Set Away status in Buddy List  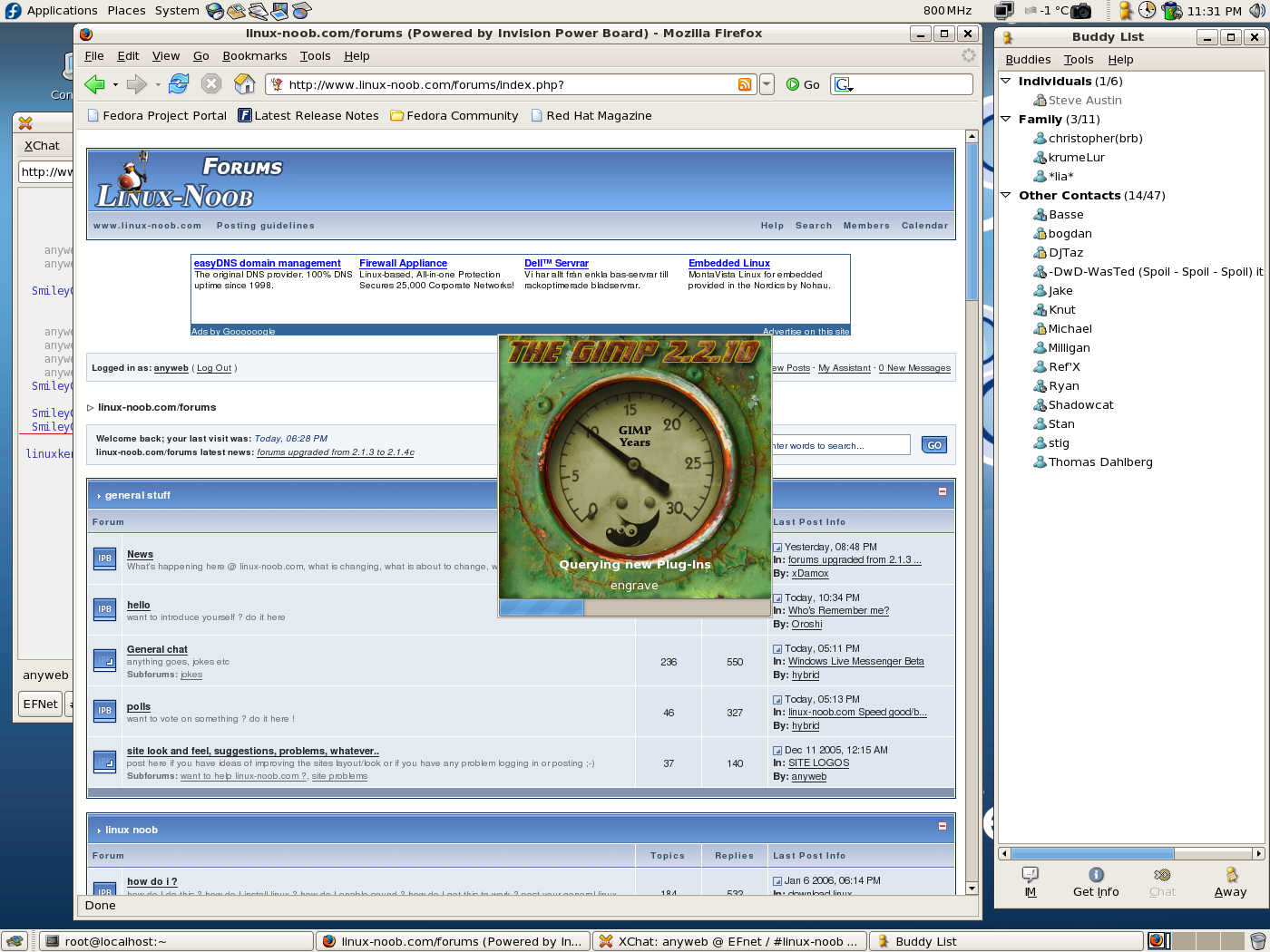click(1231, 881)
